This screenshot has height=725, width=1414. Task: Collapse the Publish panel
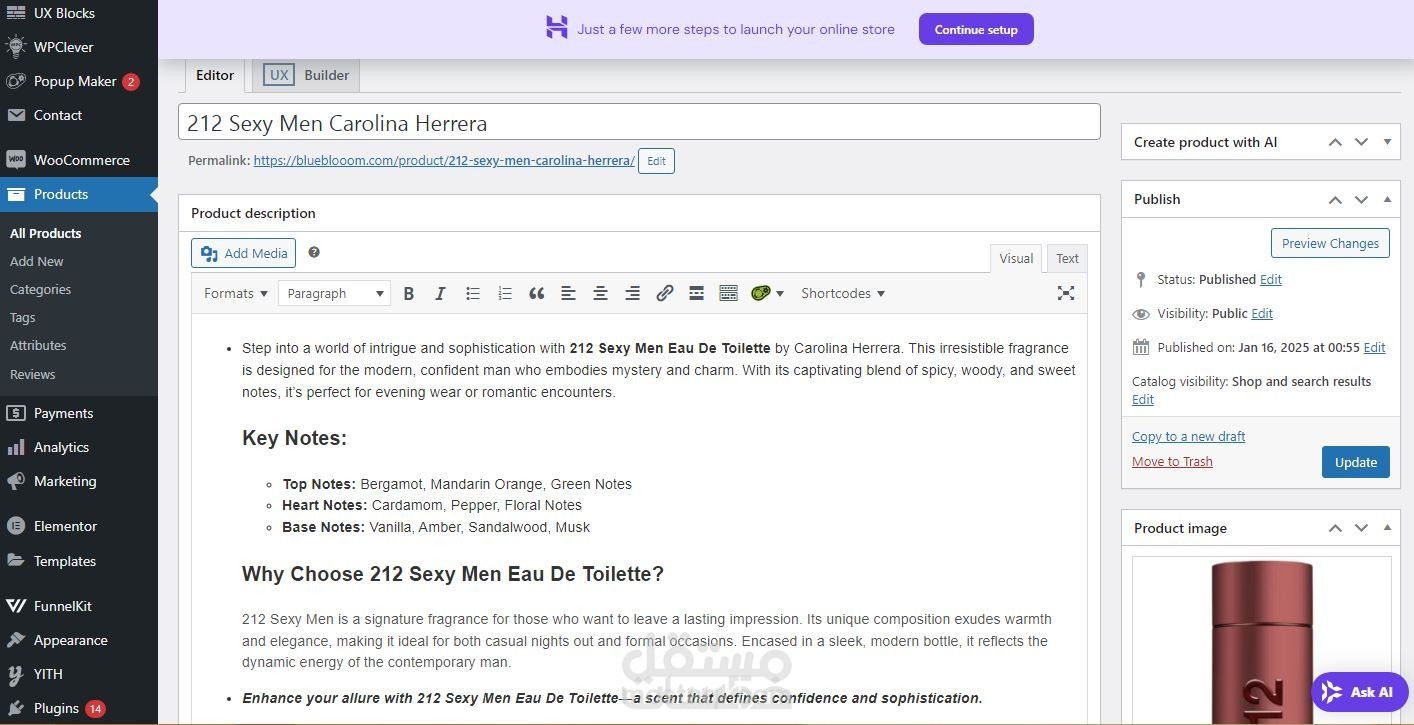tap(1387, 199)
